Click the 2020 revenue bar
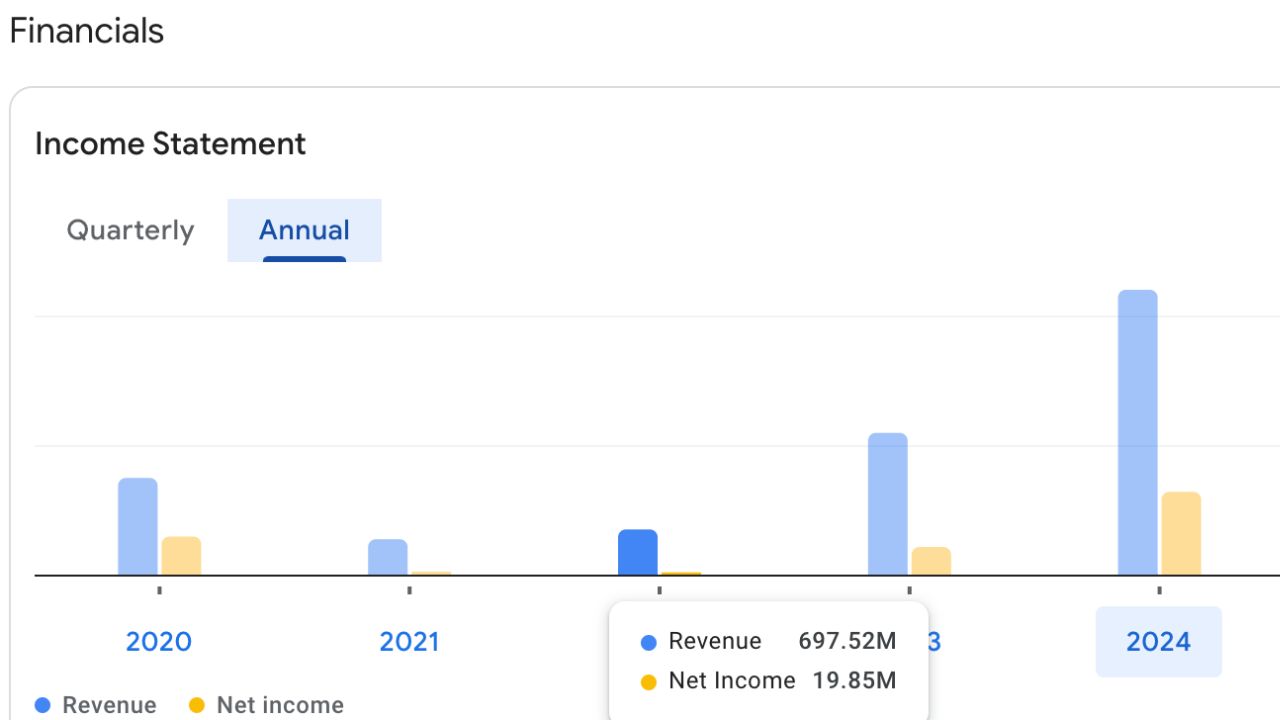The image size is (1280, 720). (138, 527)
